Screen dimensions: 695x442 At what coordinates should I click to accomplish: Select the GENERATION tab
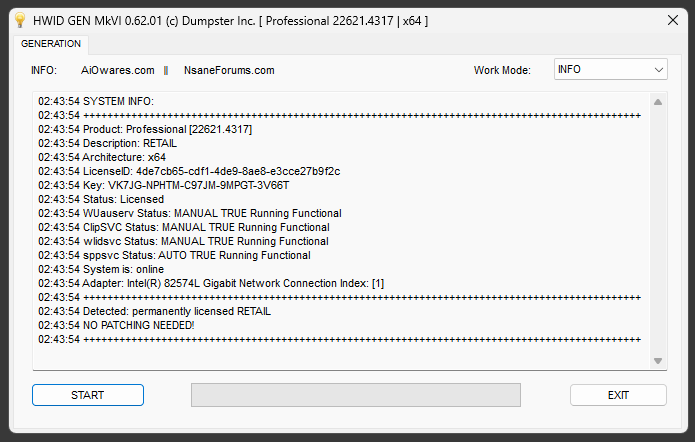(x=51, y=44)
